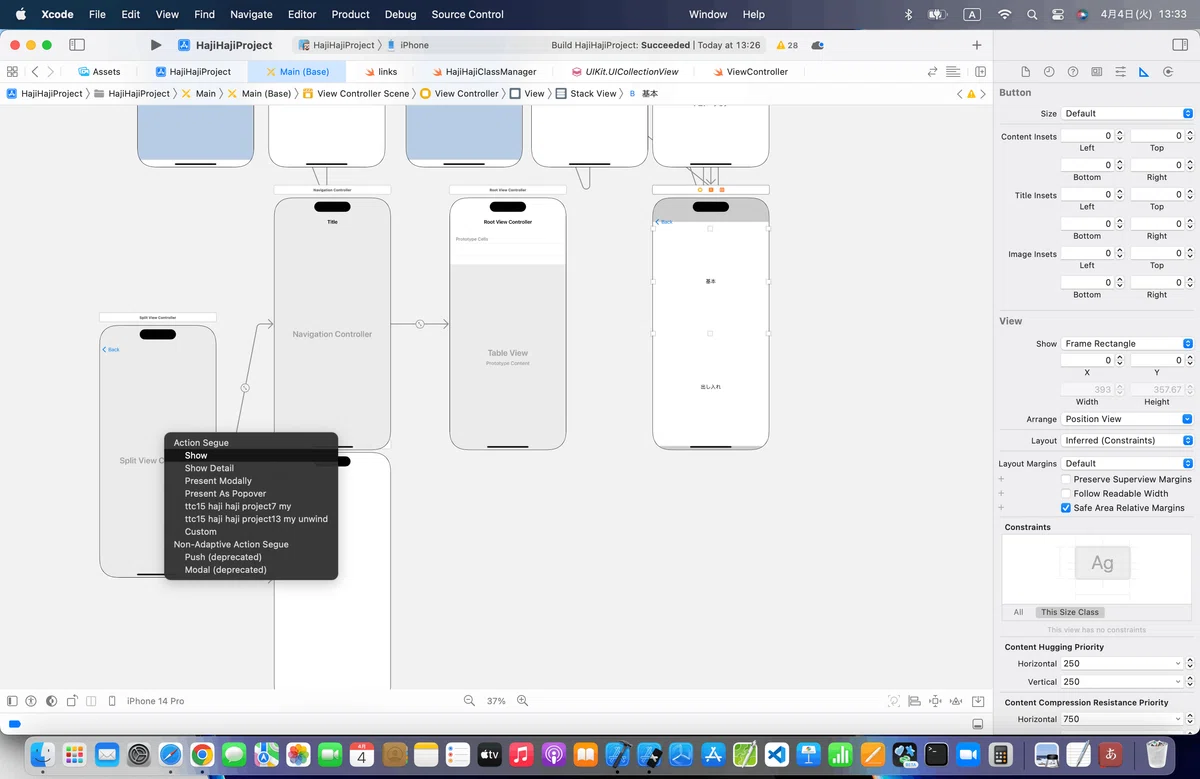The width and height of the screenshot is (1200, 779).
Task: Toggle the debug area button
Action: click(x=977, y=724)
